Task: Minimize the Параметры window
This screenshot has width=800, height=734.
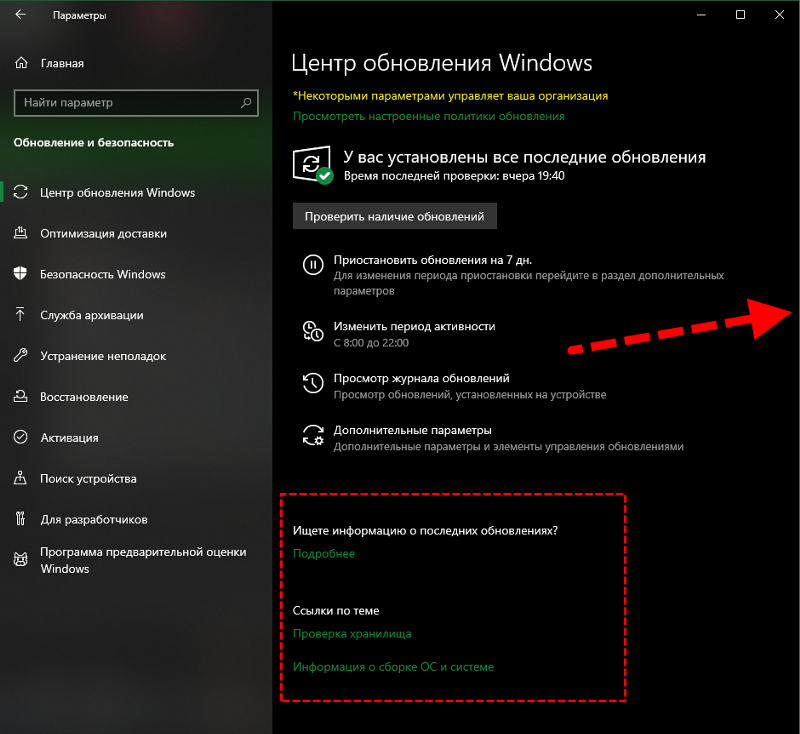Action: [x=702, y=15]
